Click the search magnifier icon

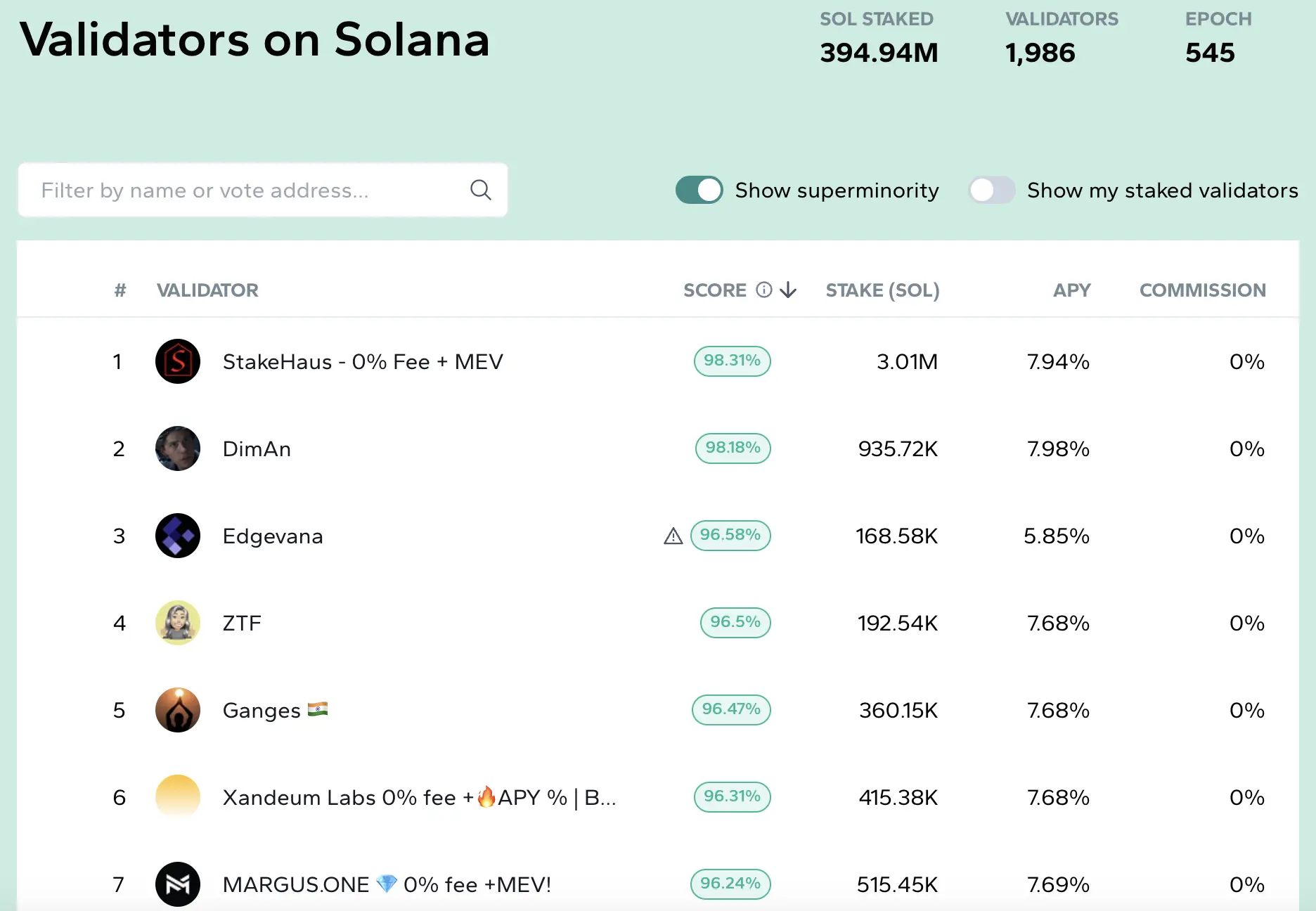(480, 190)
